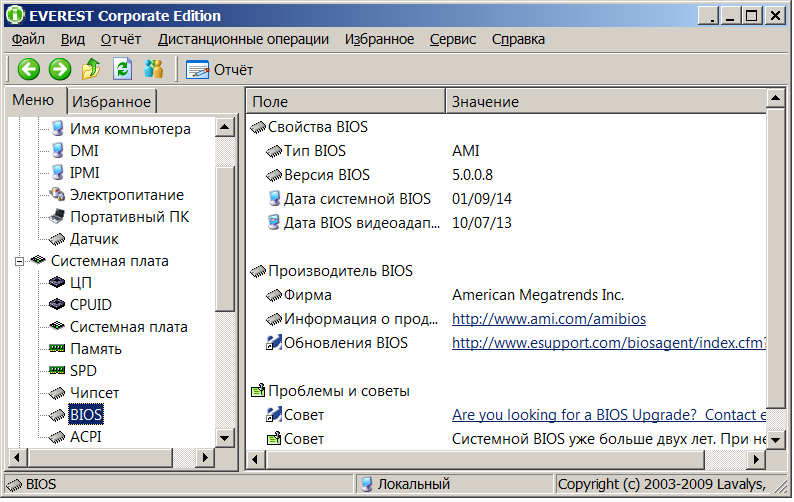
Task: Click the details panel scroll-up arrow
Action: [x=775, y=98]
